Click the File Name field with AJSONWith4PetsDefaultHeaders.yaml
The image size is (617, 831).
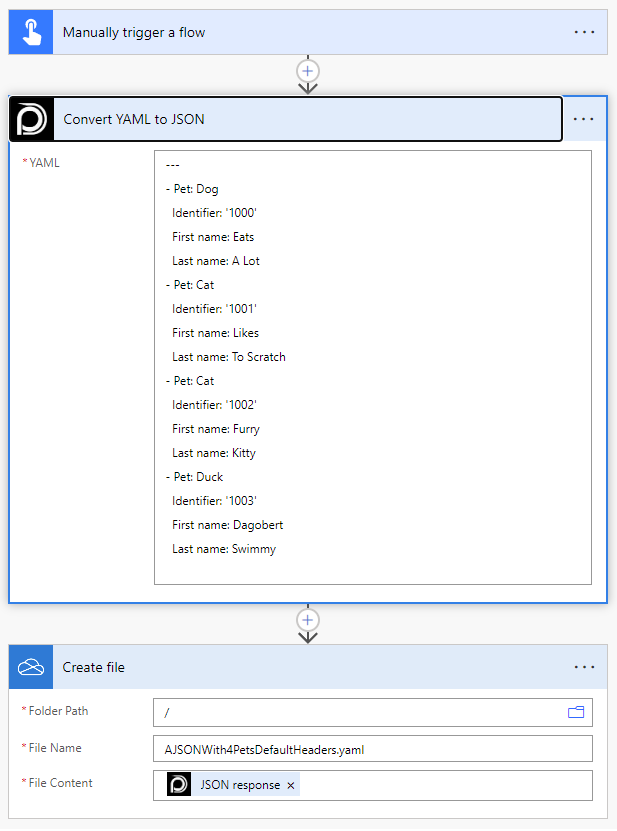(370, 749)
